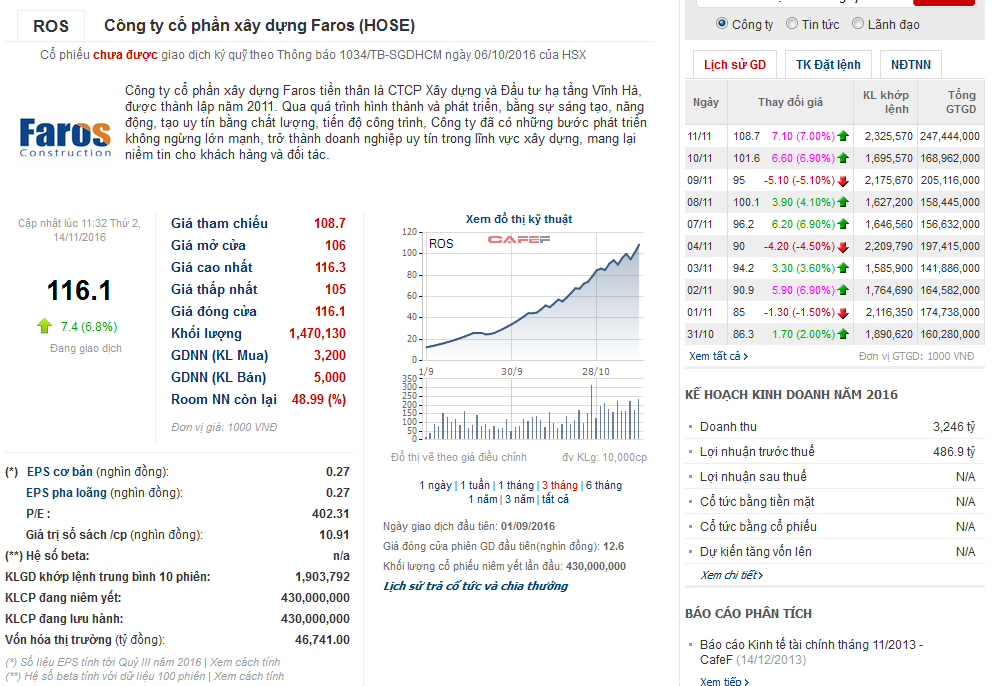Click the 7.10 (7.00%) price change
The image size is (993, 686).
coord(803,136)
